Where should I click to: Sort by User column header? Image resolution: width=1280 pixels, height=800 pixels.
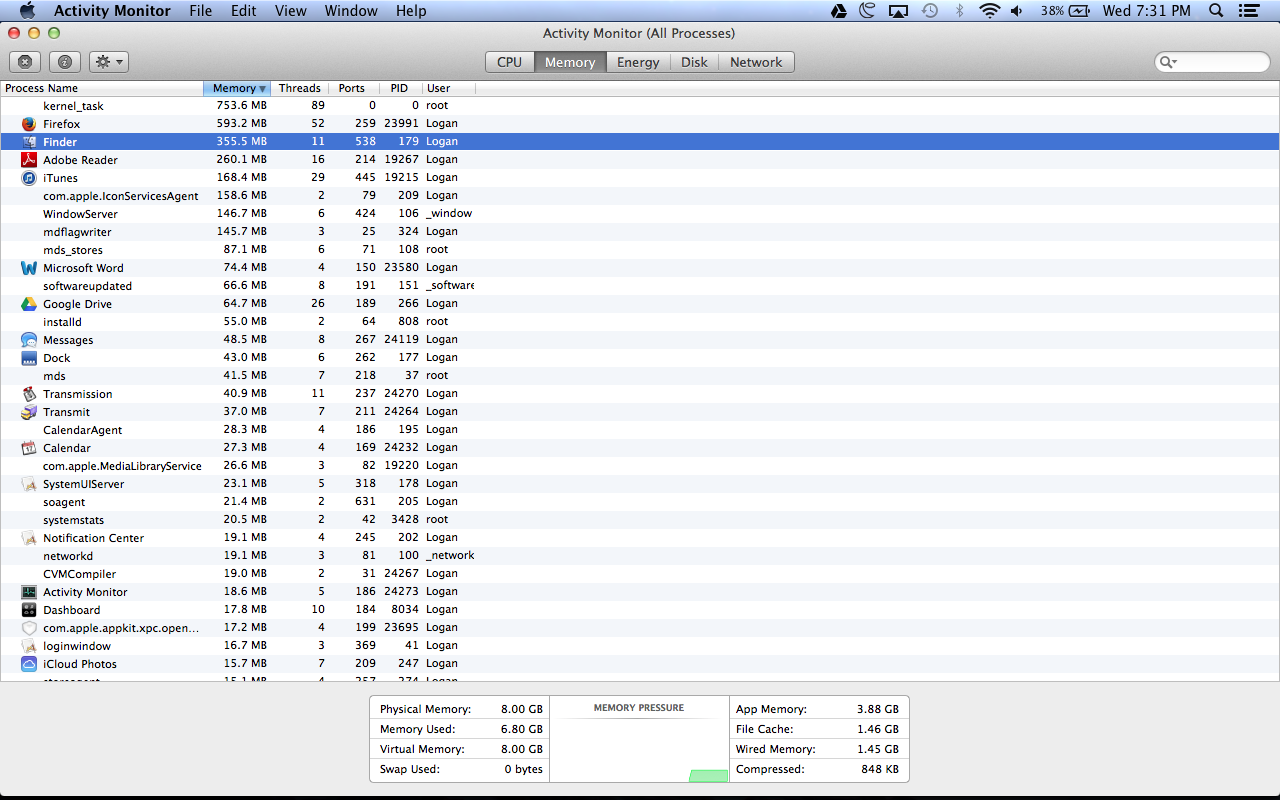(449, 88)
